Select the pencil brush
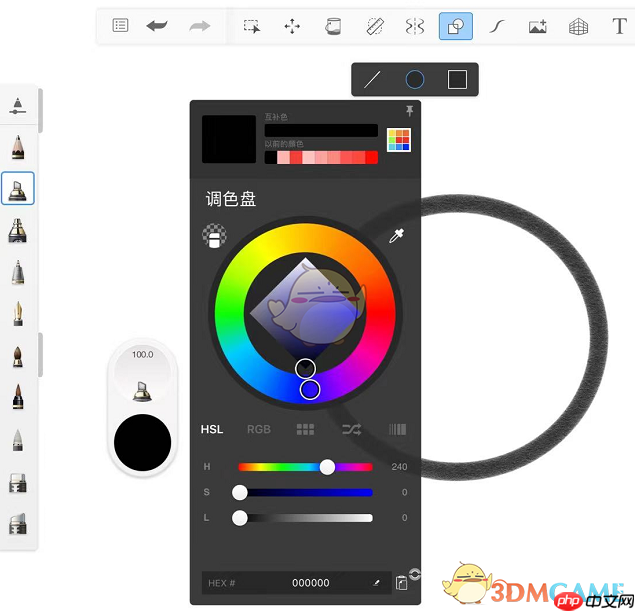 18,147
